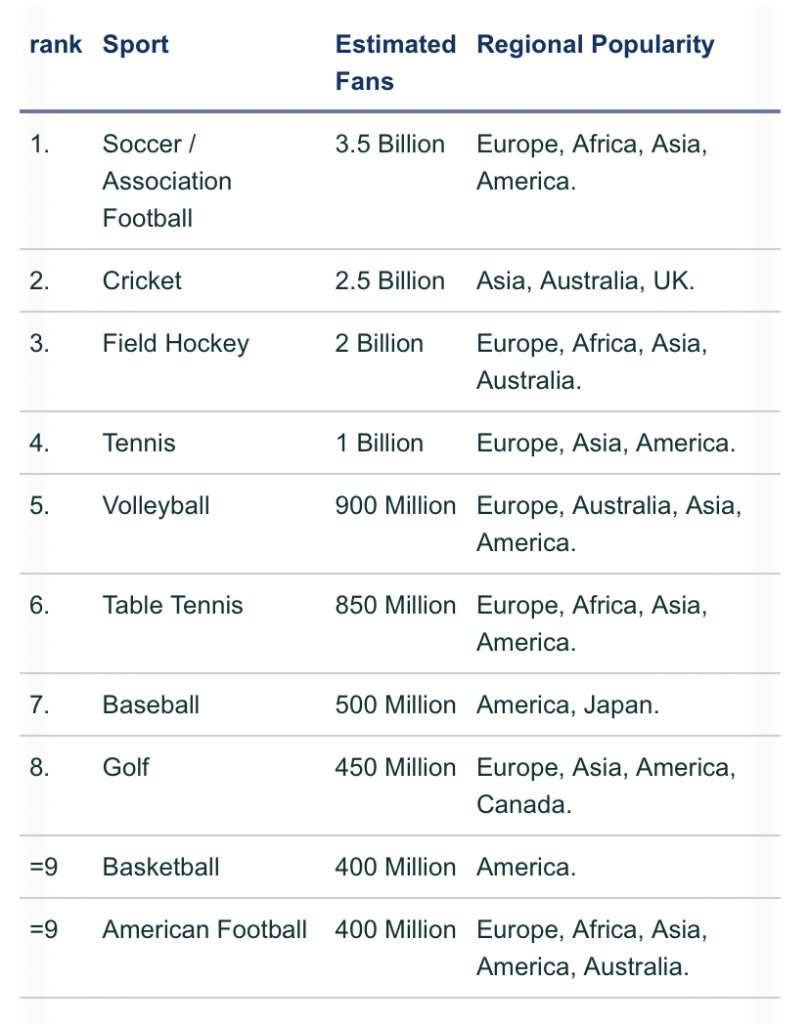The height and width of the screenshot is (1024, 810).
Task: Select the Soccer / Association Football cell
Action: click(167, 181)
